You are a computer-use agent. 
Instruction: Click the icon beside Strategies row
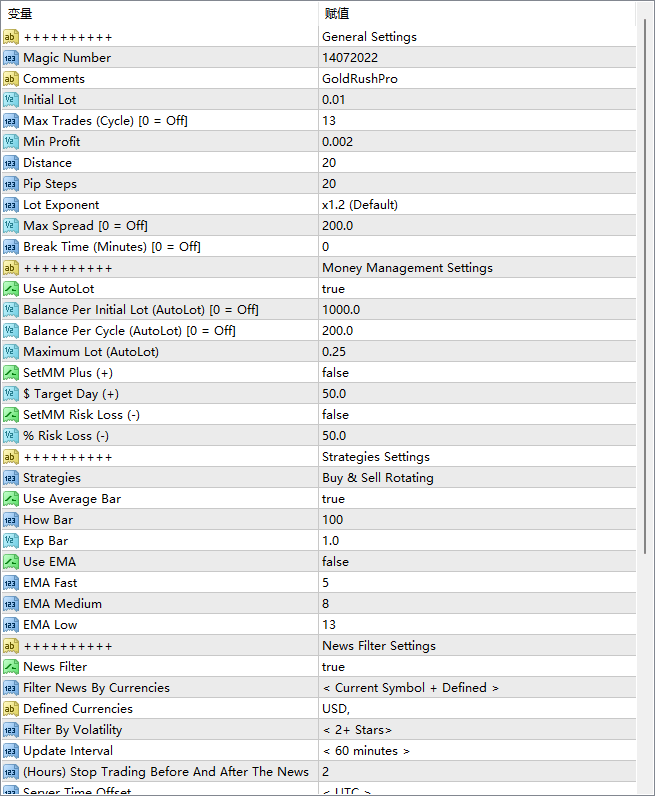point(11,478)
